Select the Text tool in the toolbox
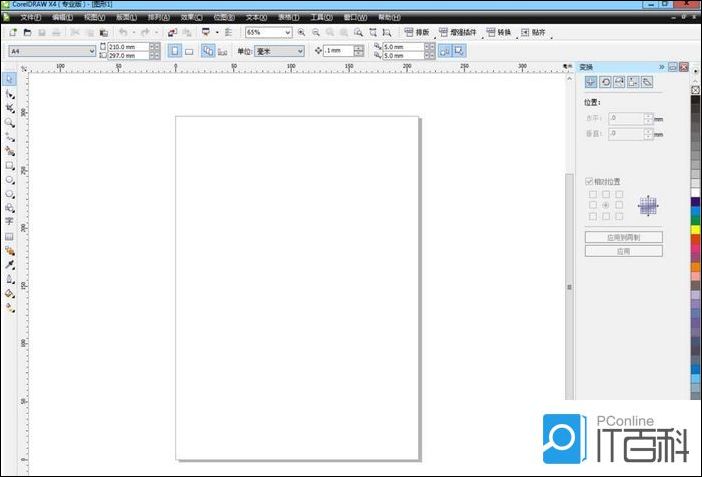This screenshot has height=477, width=702. [9, 222]
